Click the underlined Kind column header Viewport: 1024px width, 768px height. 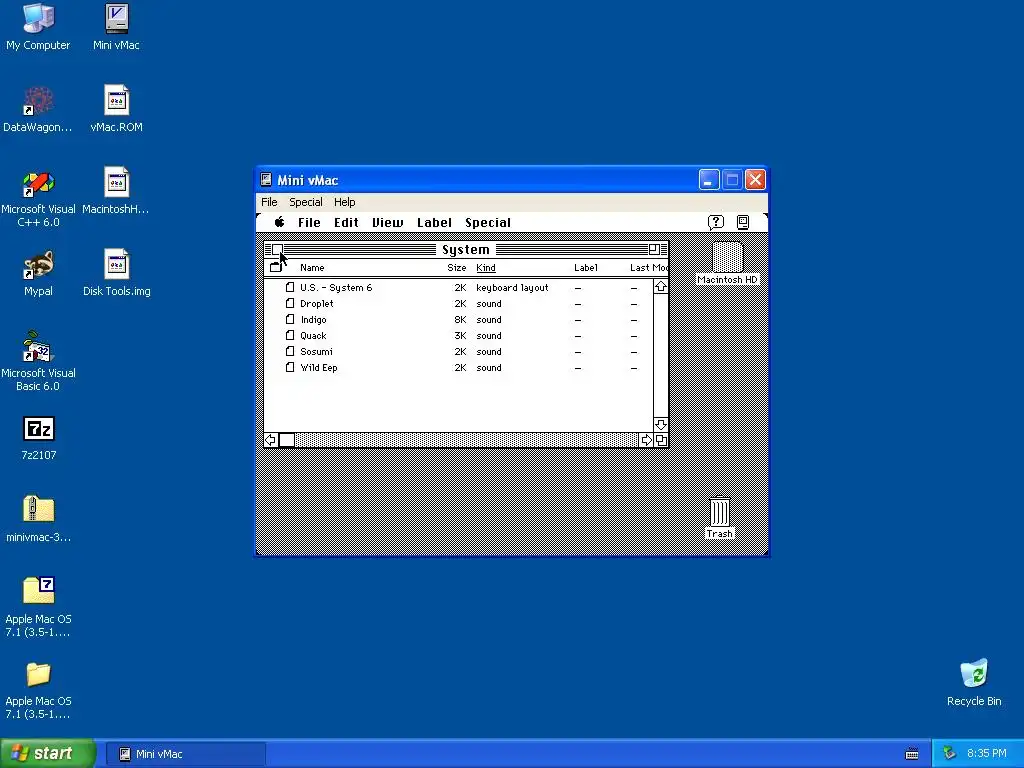[486, 268]
